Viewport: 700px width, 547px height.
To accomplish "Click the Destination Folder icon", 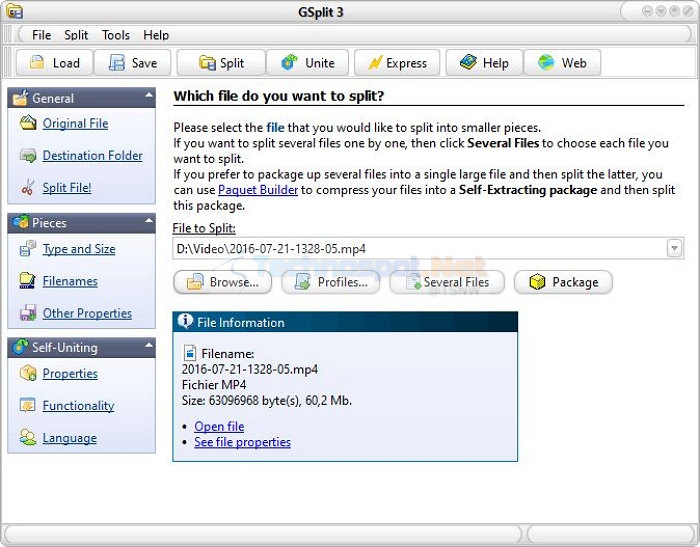I will pyautogui.click(x=28, y=155).
